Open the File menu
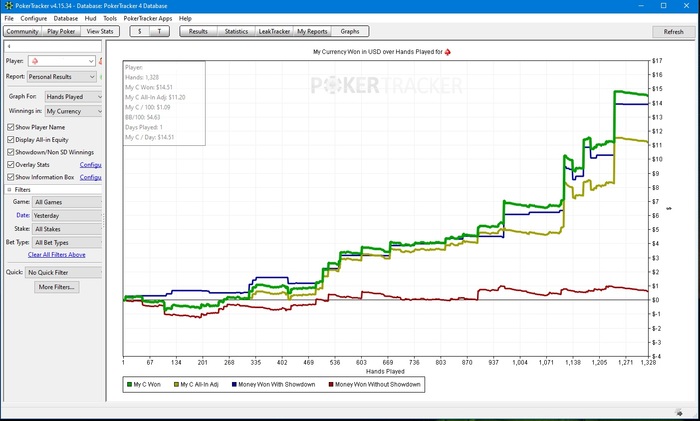The image size is (700, 421). click(9, 18)
